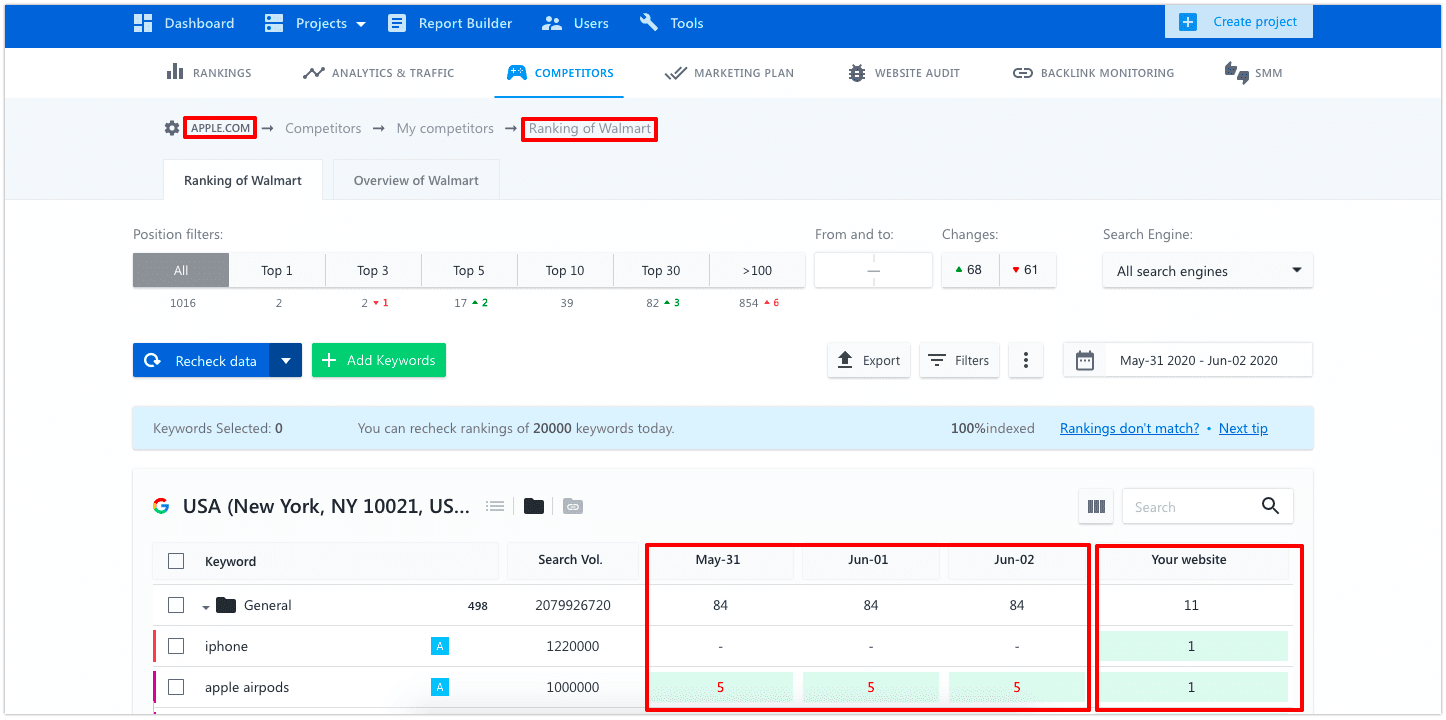The height and width of the screenshot is (720, 1446).
Task: Click the Next tip link
Action: pyautogui.click(x=1243, y=428)
